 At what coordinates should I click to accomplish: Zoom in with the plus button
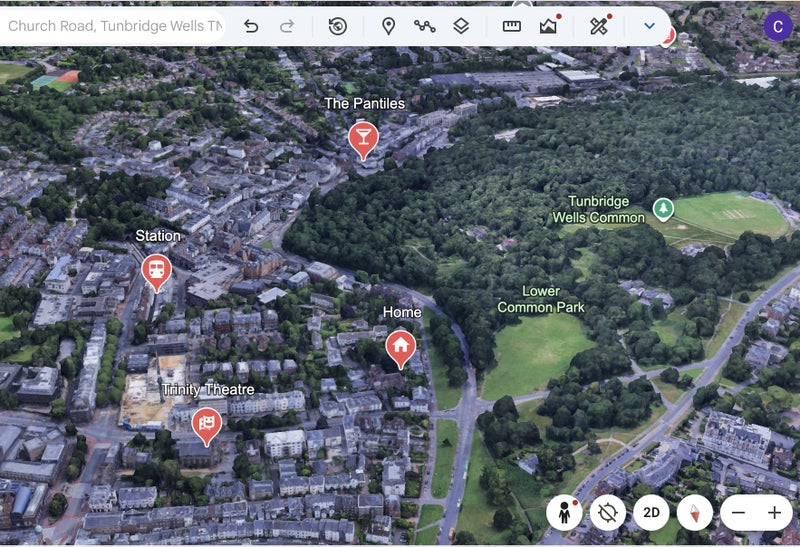[774, 513]
